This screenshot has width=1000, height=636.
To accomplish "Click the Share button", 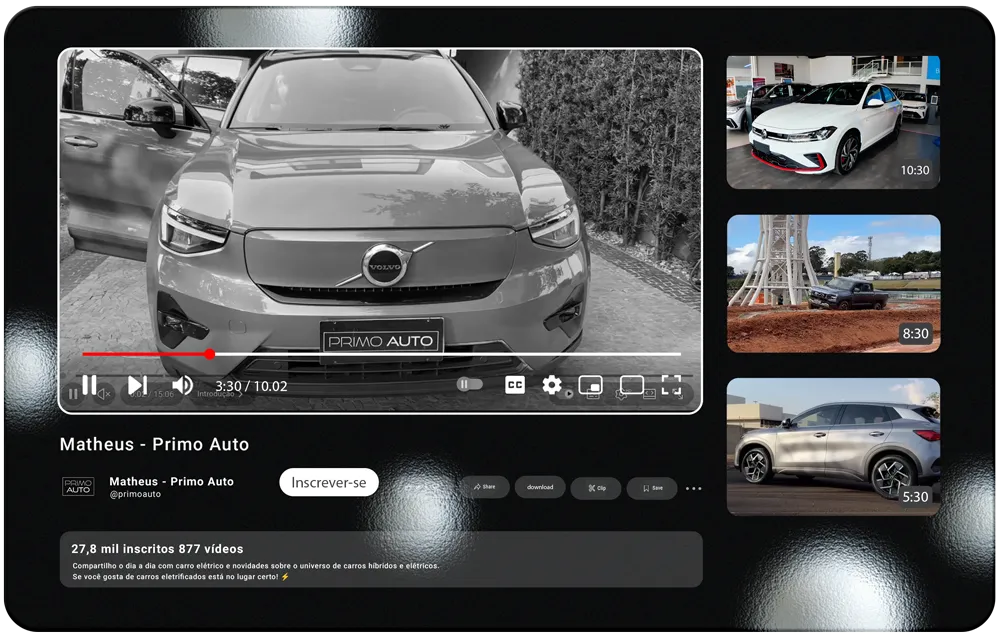I will point(485,487).
